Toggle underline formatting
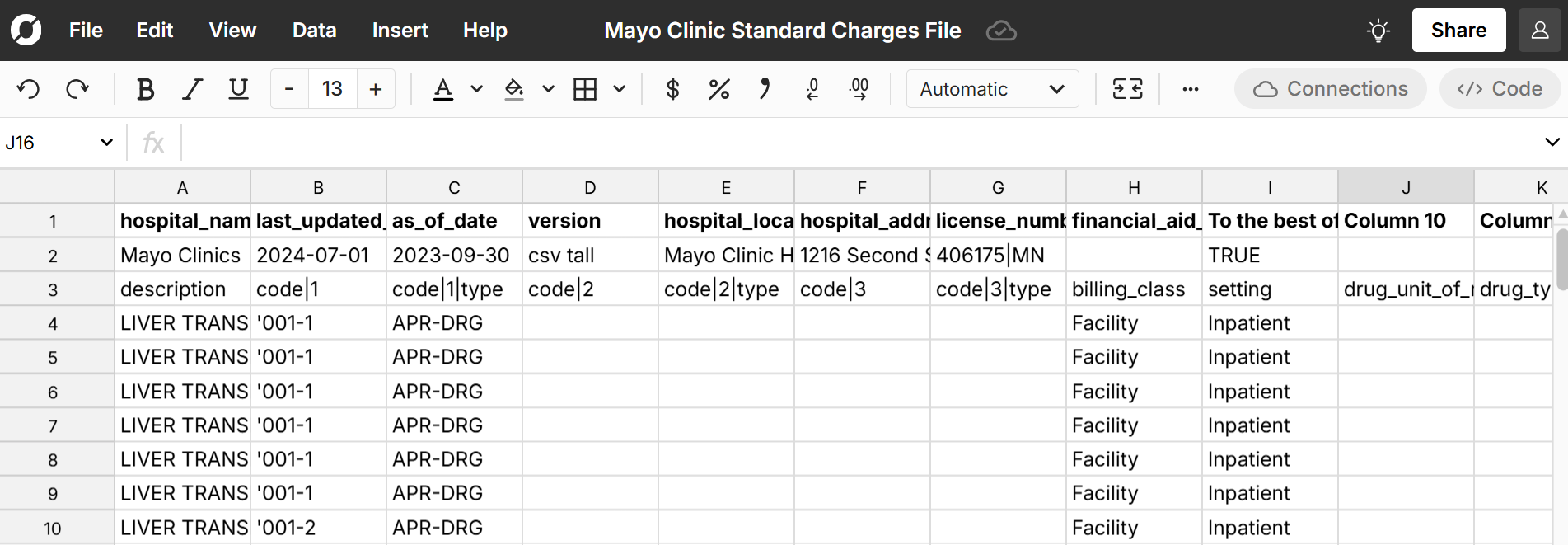This screenshot has width=1568, height=545. pos(238,89)
